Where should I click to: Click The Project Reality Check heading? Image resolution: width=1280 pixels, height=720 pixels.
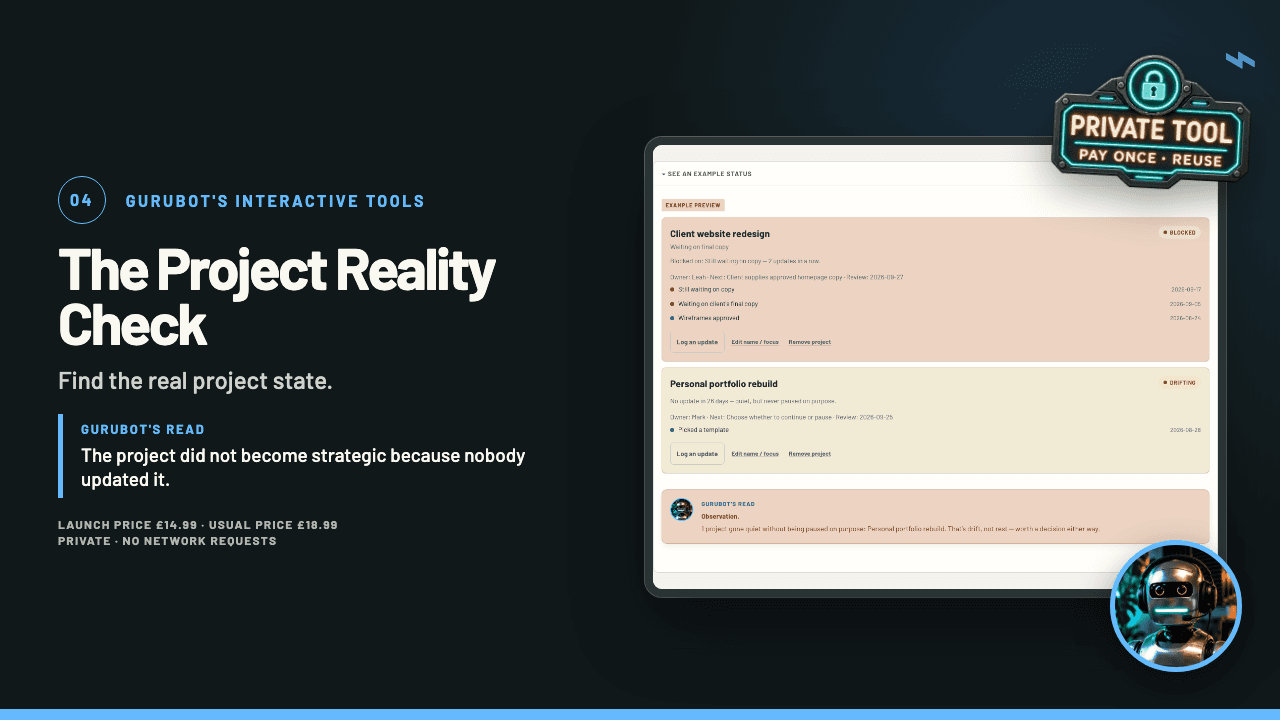(x=277, y=298)
